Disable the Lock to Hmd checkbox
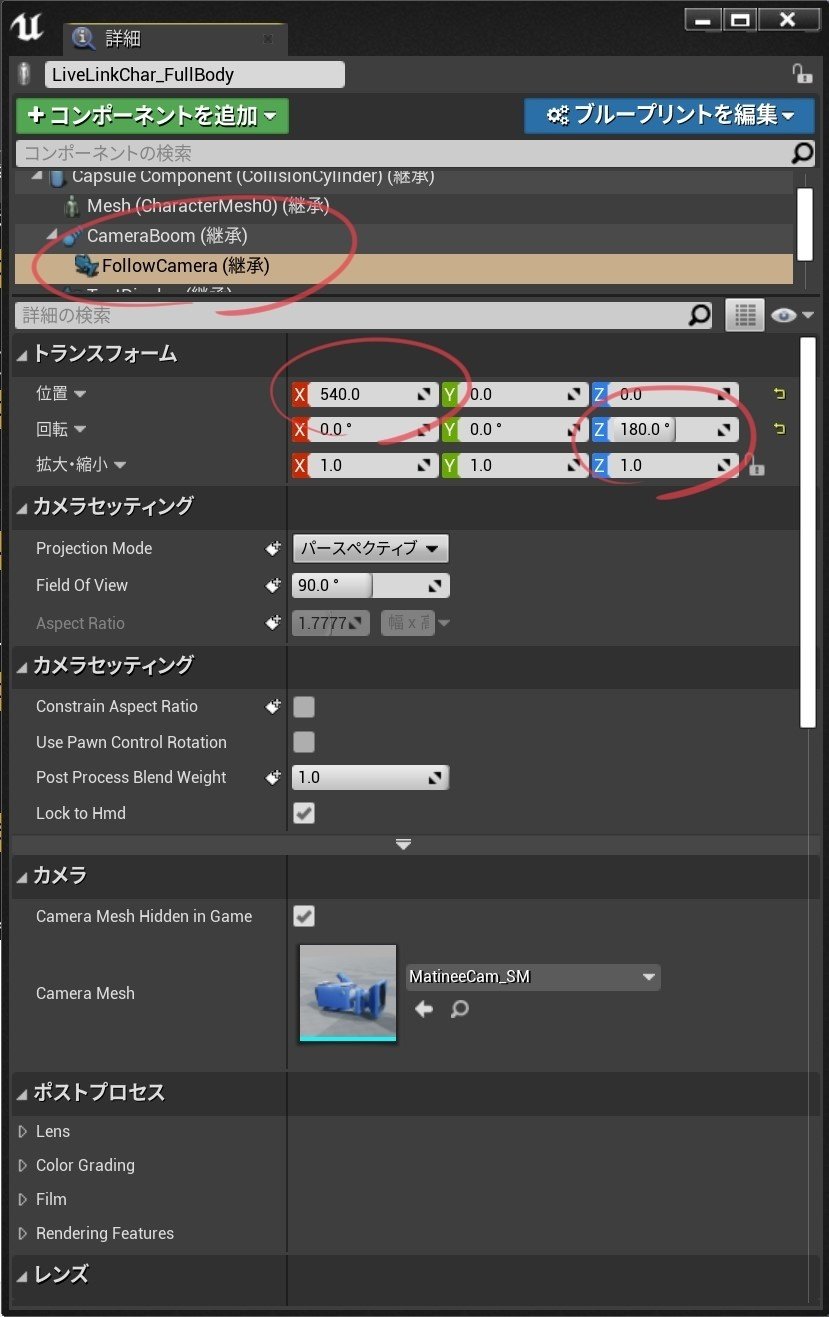This screenshot has width=829, height=1317. (304, 813)
